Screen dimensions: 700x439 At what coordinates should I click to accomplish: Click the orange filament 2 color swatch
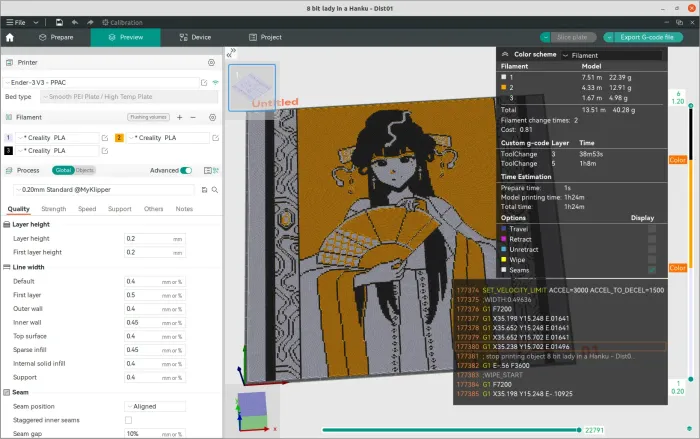(119, 138)
